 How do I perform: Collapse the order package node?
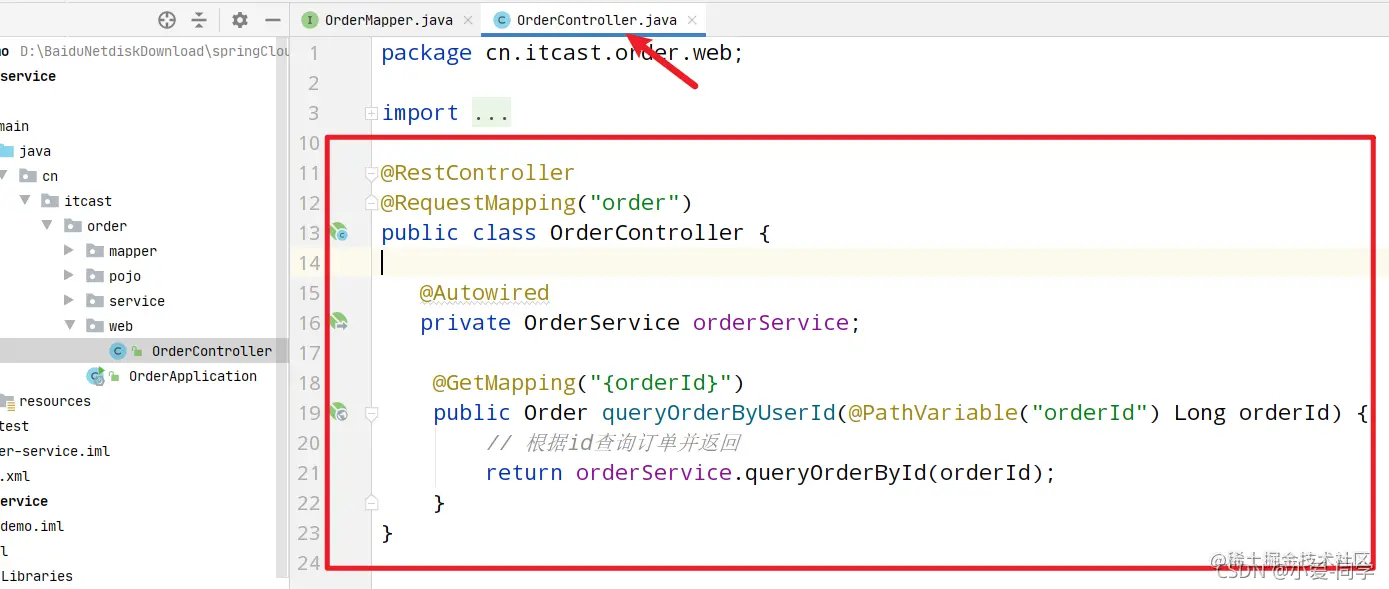click(47, 226)
